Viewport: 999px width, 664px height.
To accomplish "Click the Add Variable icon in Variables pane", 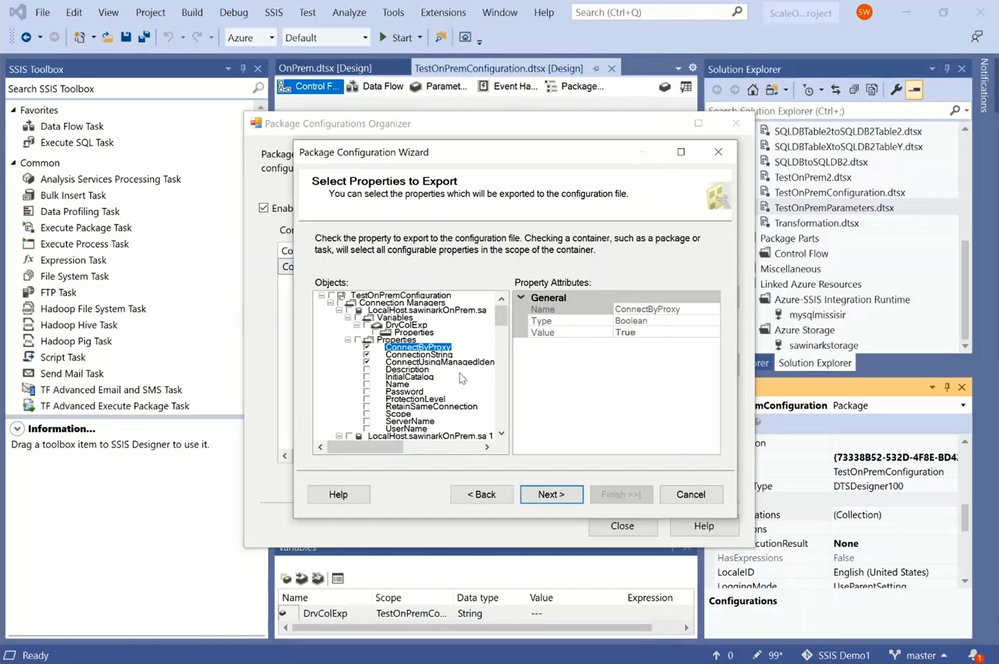I will pyautogui.click(x=285, y=579).
